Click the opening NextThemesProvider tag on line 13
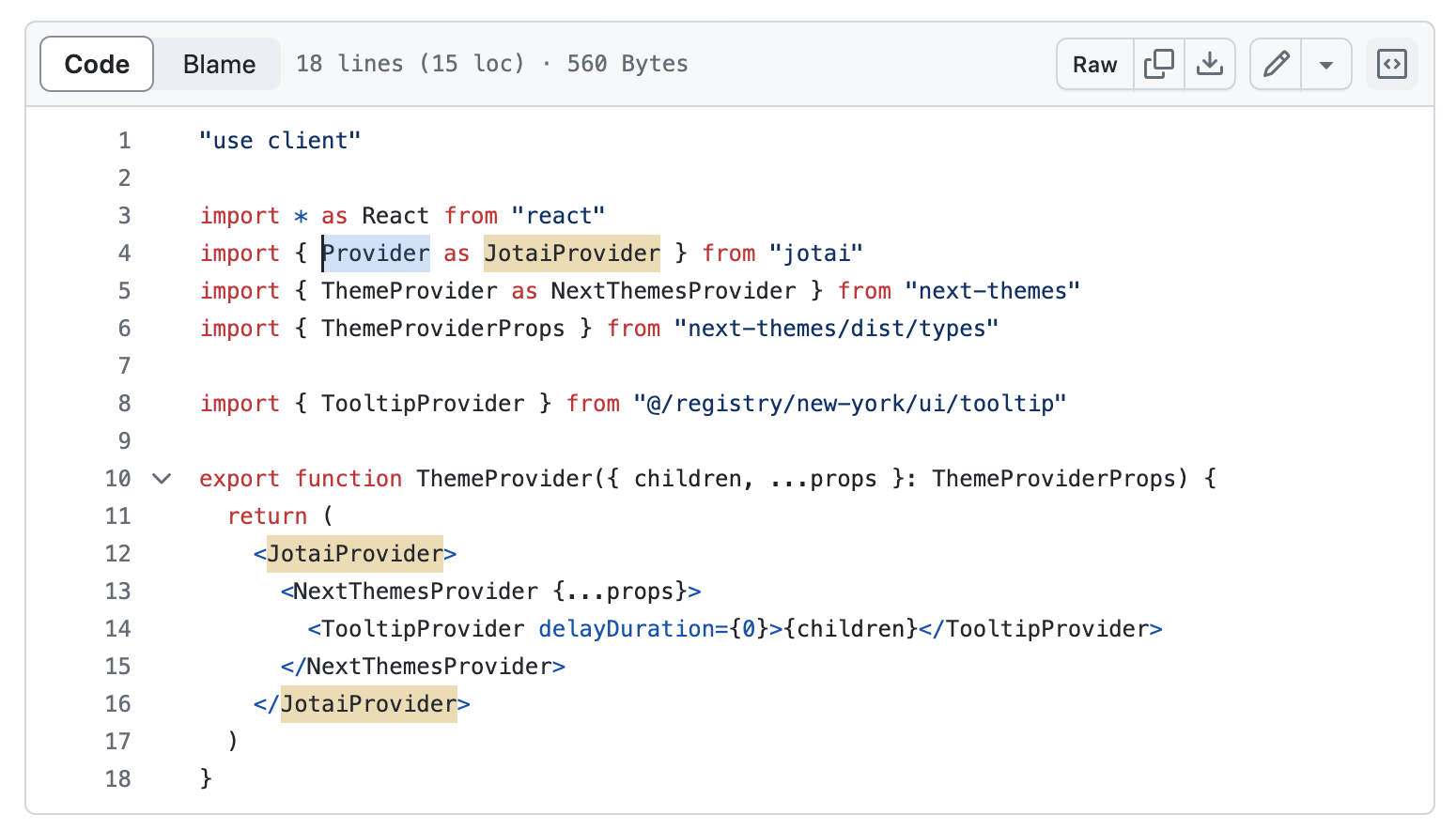1456x830 pixels. [x=416, y=592]
